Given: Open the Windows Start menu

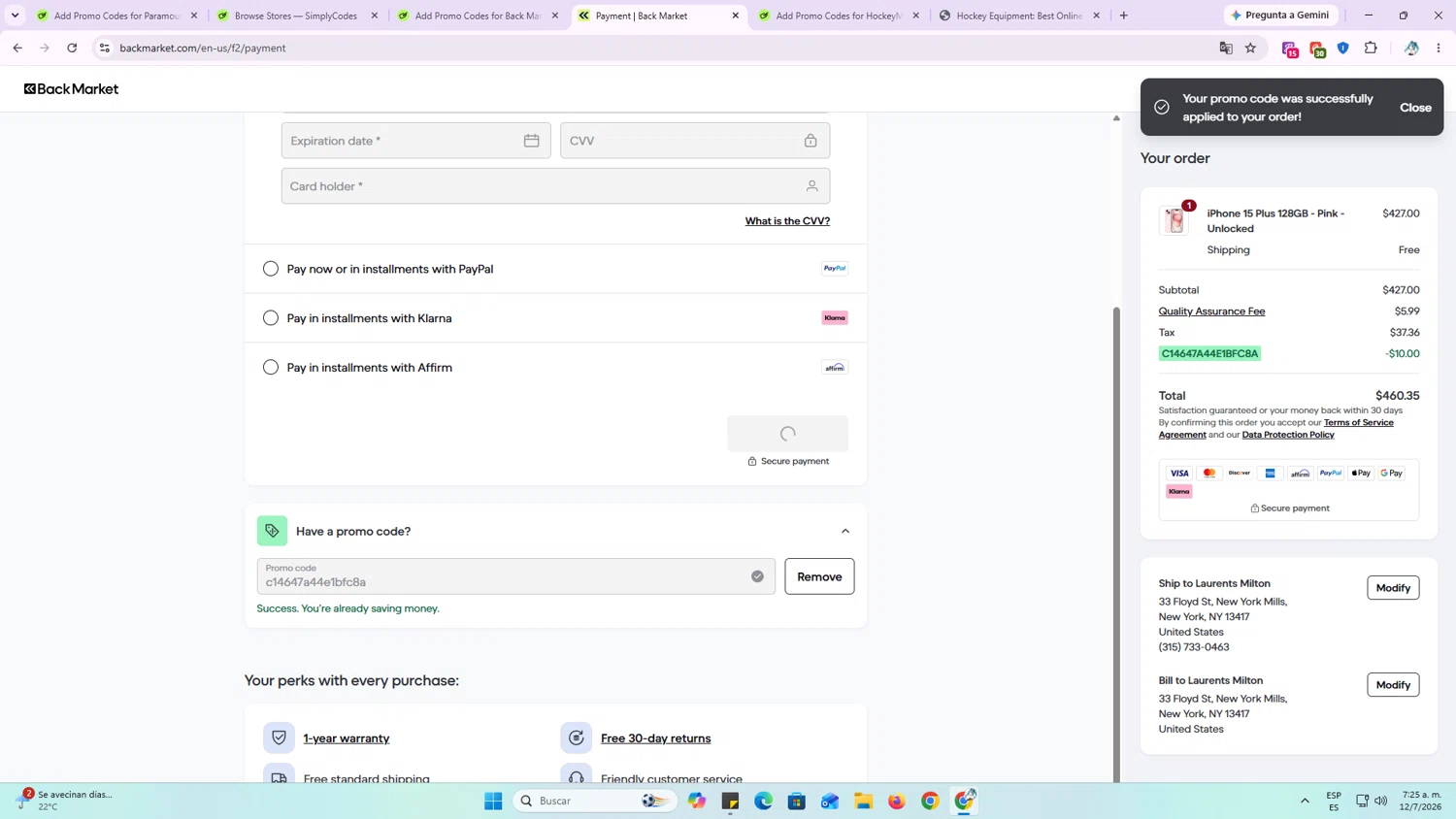Looking at the screenshot, I should tap(493, 801).
